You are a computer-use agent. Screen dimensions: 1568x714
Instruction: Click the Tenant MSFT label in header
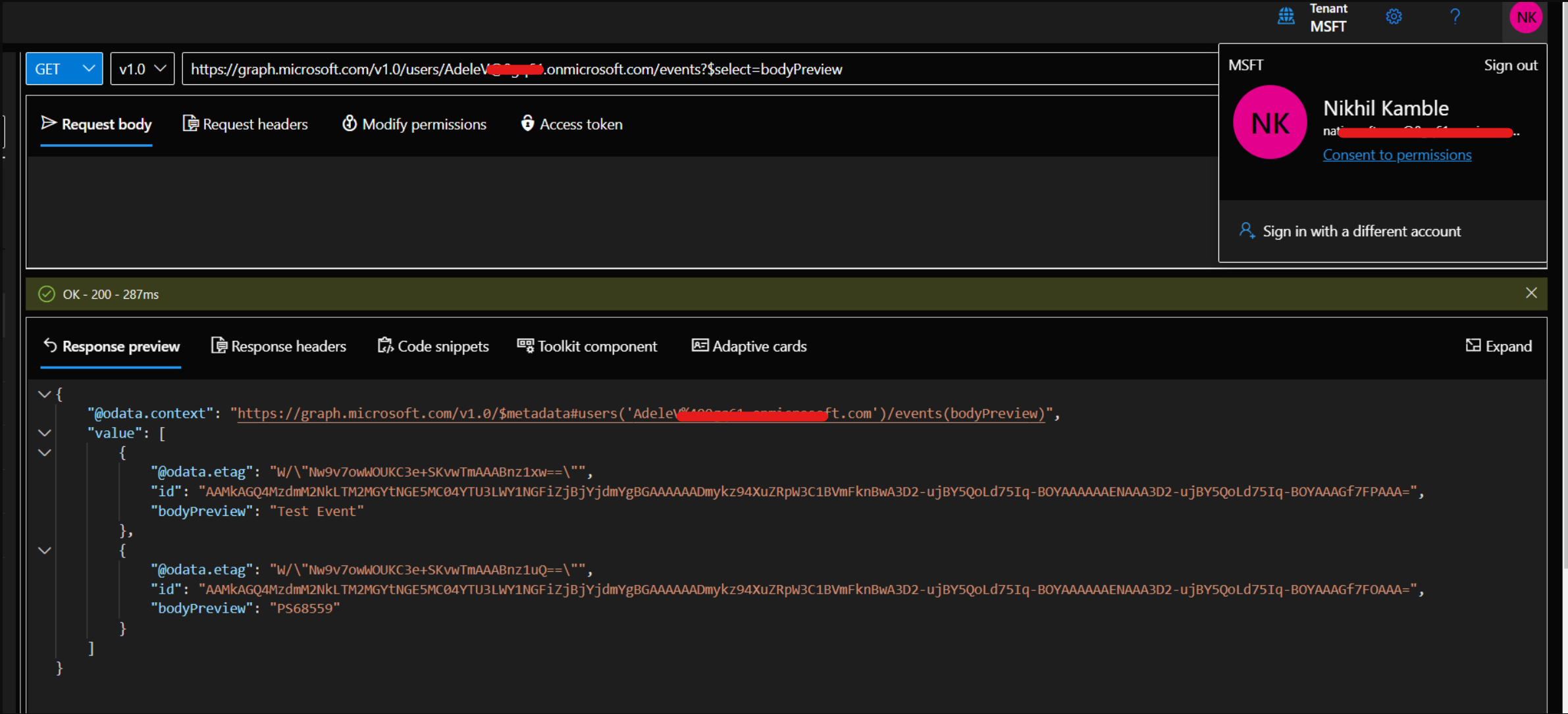click(1328, 18)
